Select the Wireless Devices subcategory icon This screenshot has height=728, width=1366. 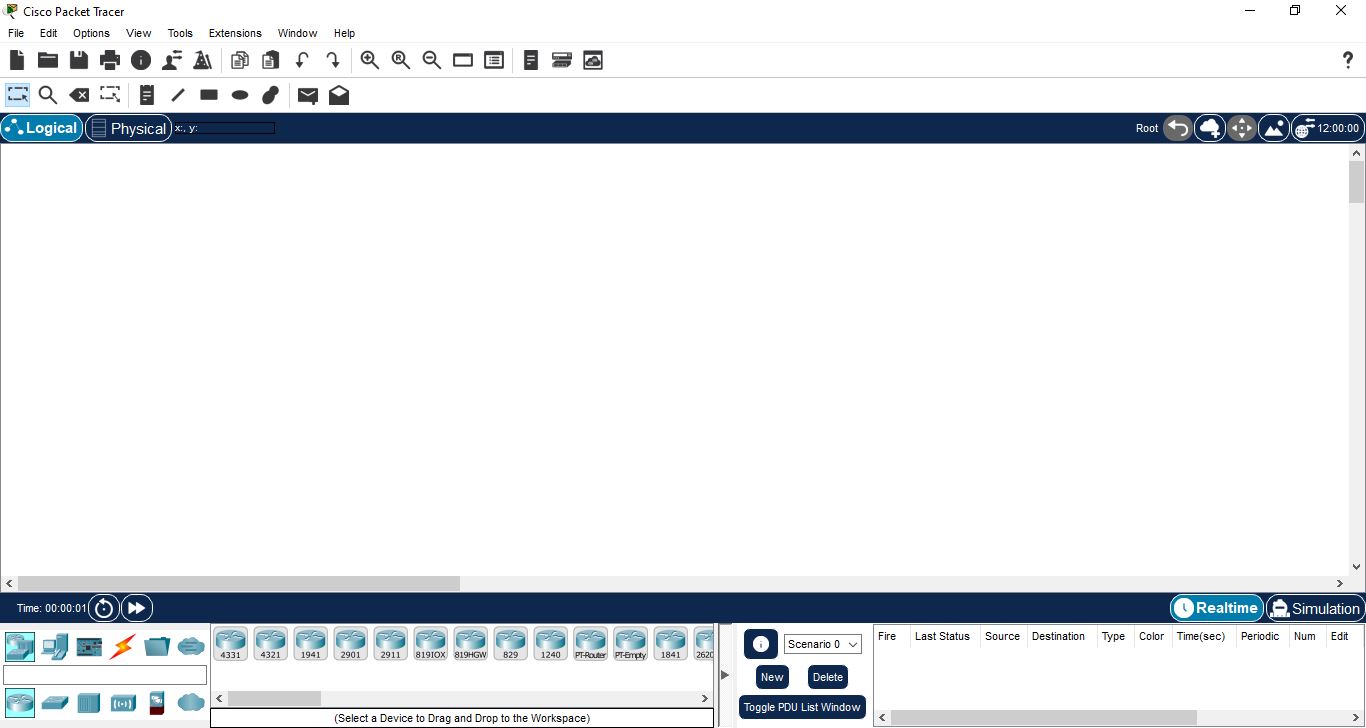(x=123, y=702)
